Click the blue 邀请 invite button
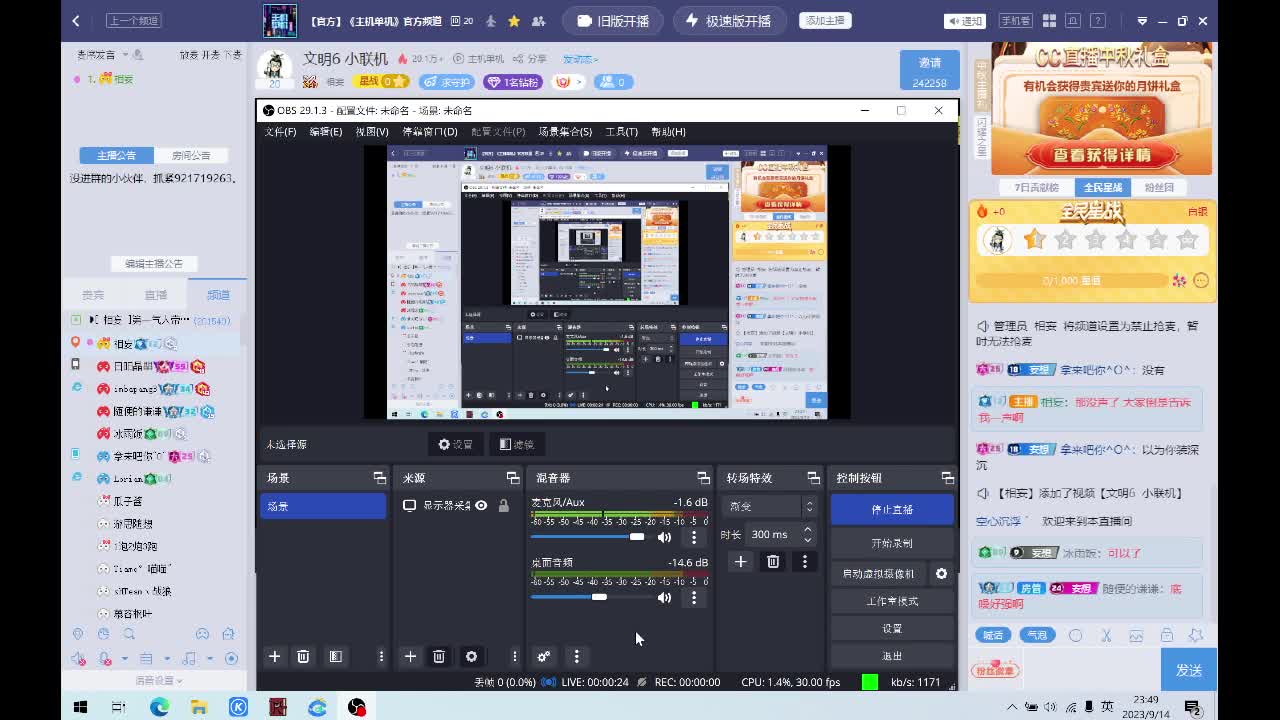 pyautogui.click(x=929, y=71)
